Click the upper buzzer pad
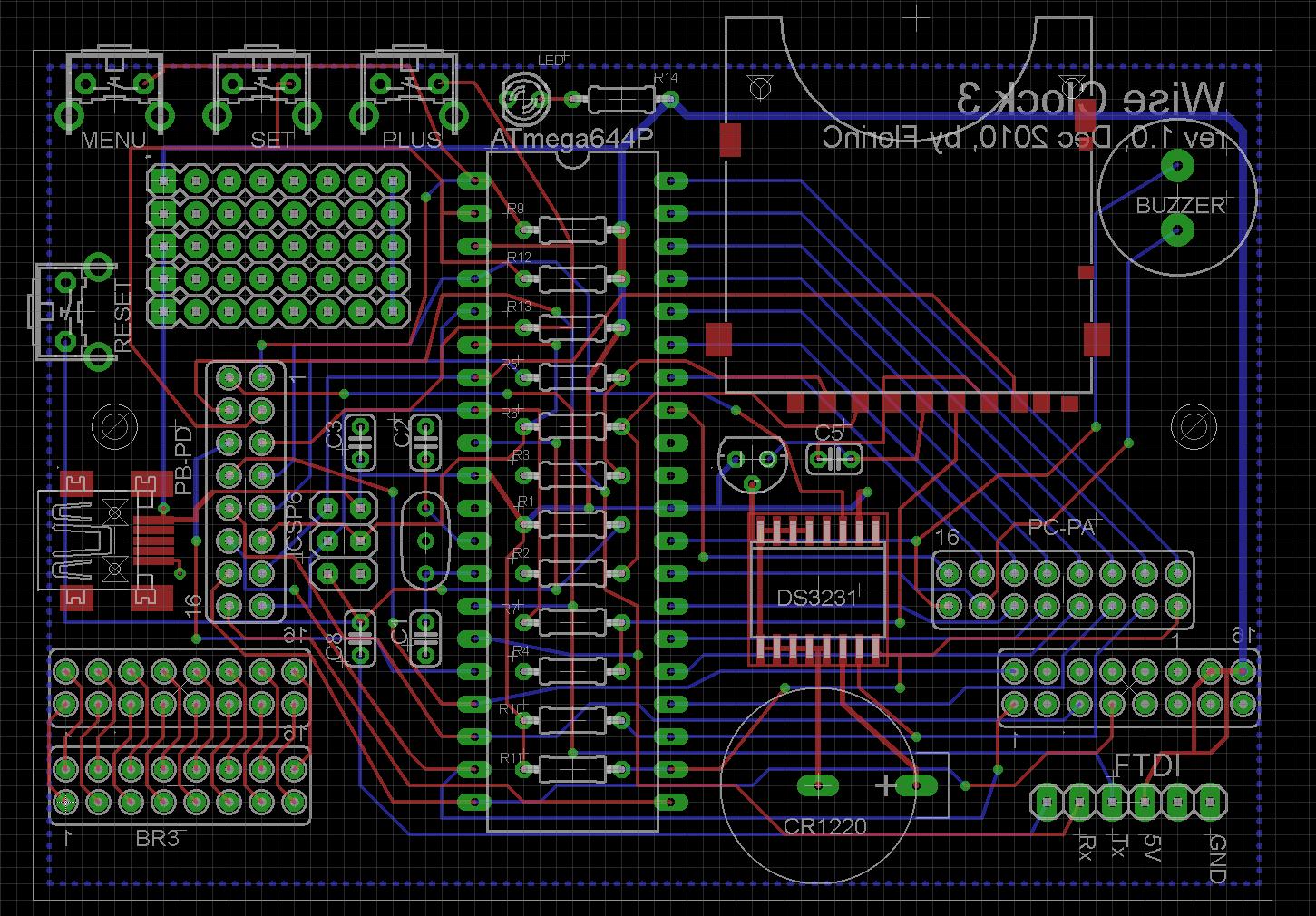The height and width of the screenshot is (916, 1316). pyautogui.click(x=1176, y=166)
